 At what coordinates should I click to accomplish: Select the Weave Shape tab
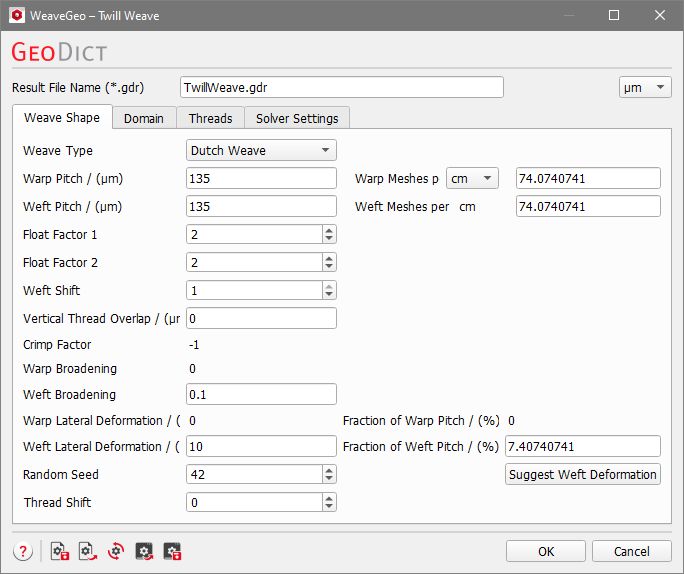62,117
